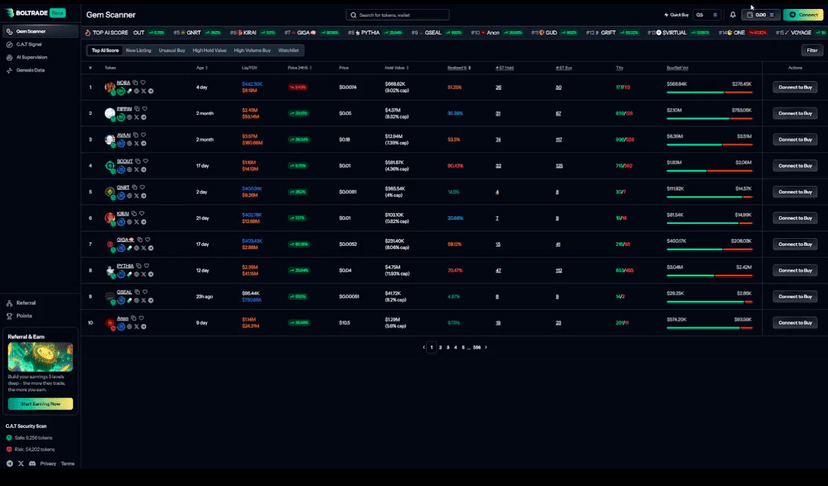Viewport: 828px width, 486px height.
Task: Open the X (Twitter) icon in sidebar footer
Action: click(x=21, y=464)
